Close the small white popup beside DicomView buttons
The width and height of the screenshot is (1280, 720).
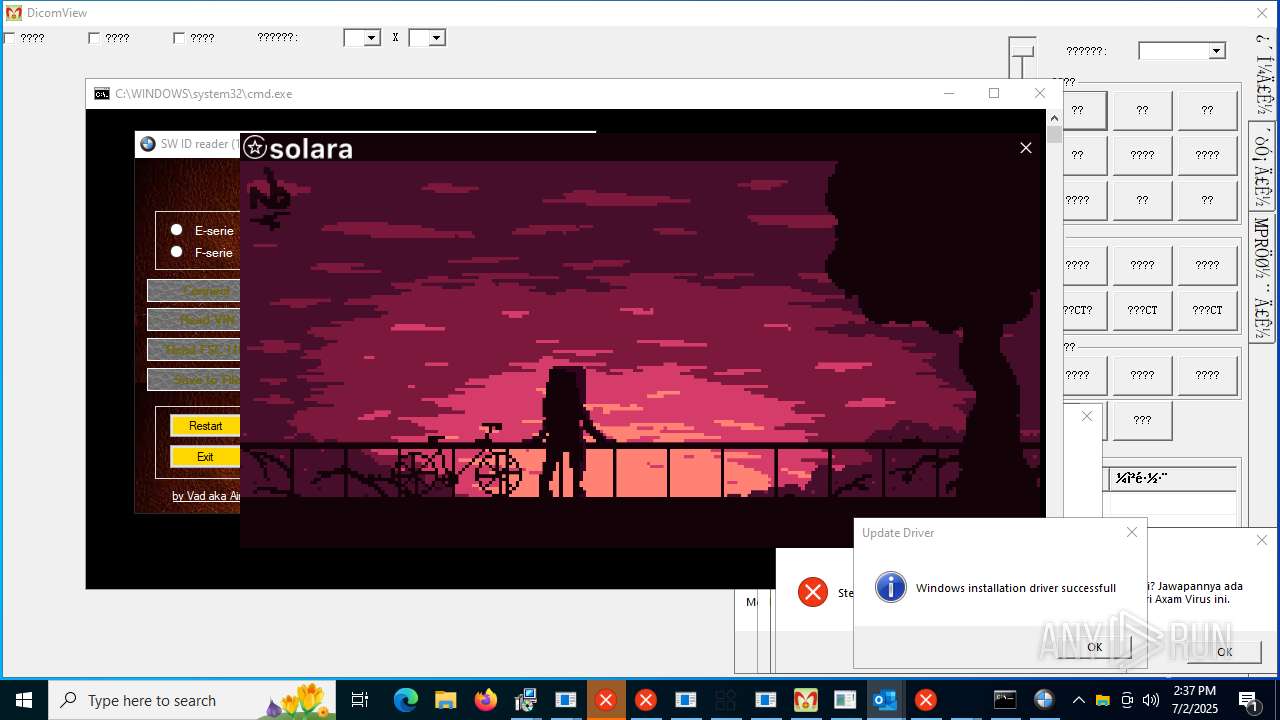click(1087, 416)
